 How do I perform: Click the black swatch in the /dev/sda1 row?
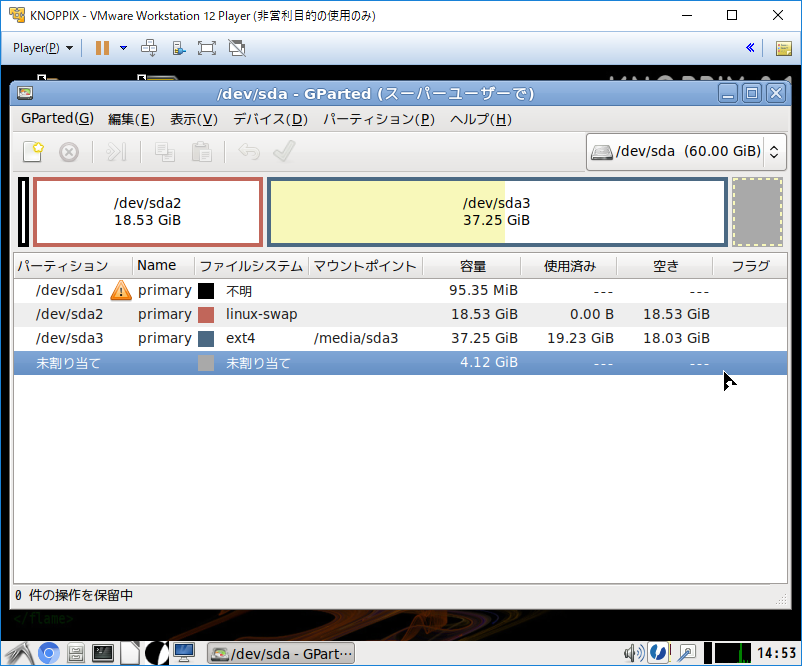pyautogui.click(x=206, y=291)
